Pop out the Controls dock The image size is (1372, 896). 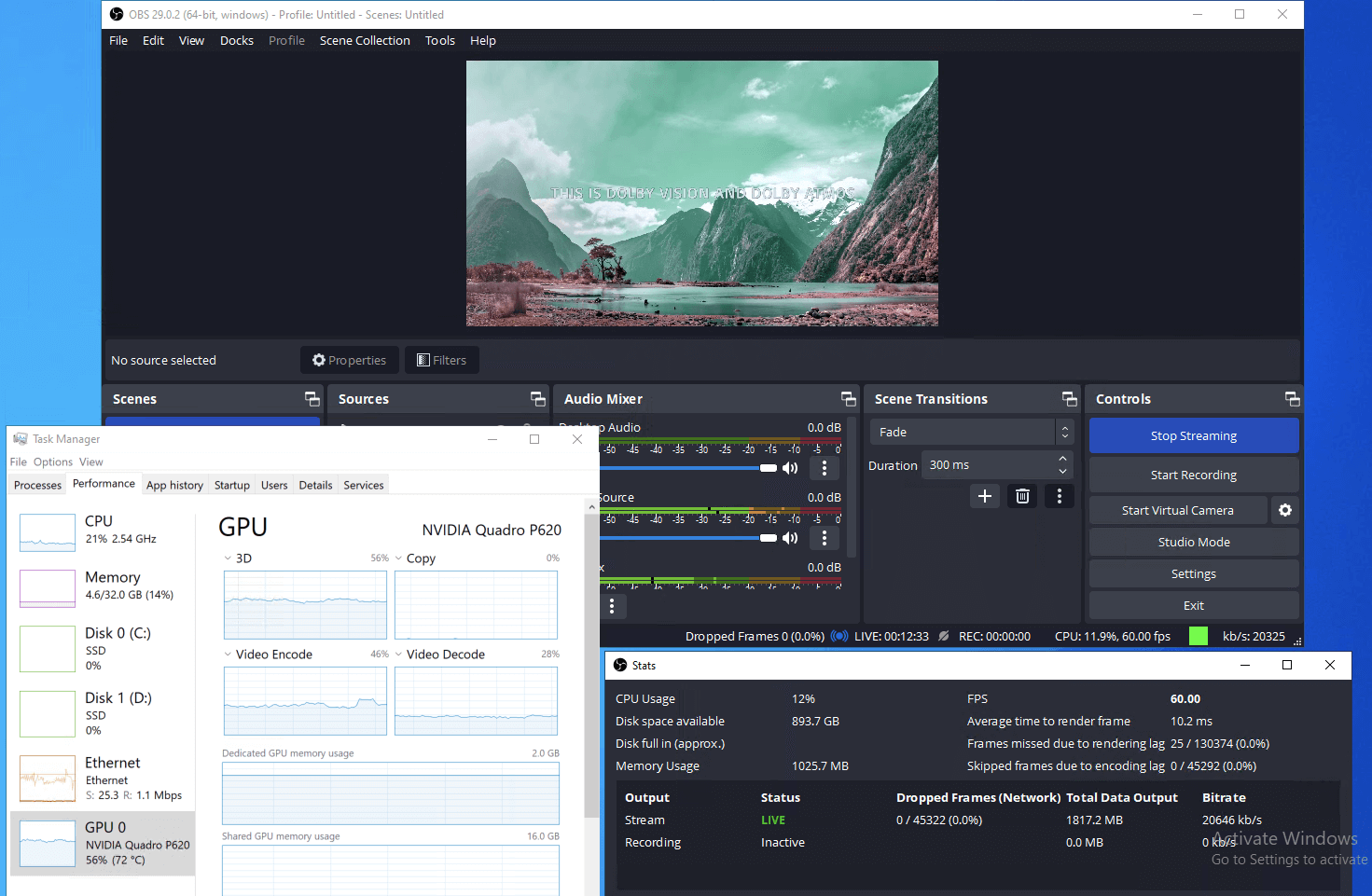point(1292,399)
